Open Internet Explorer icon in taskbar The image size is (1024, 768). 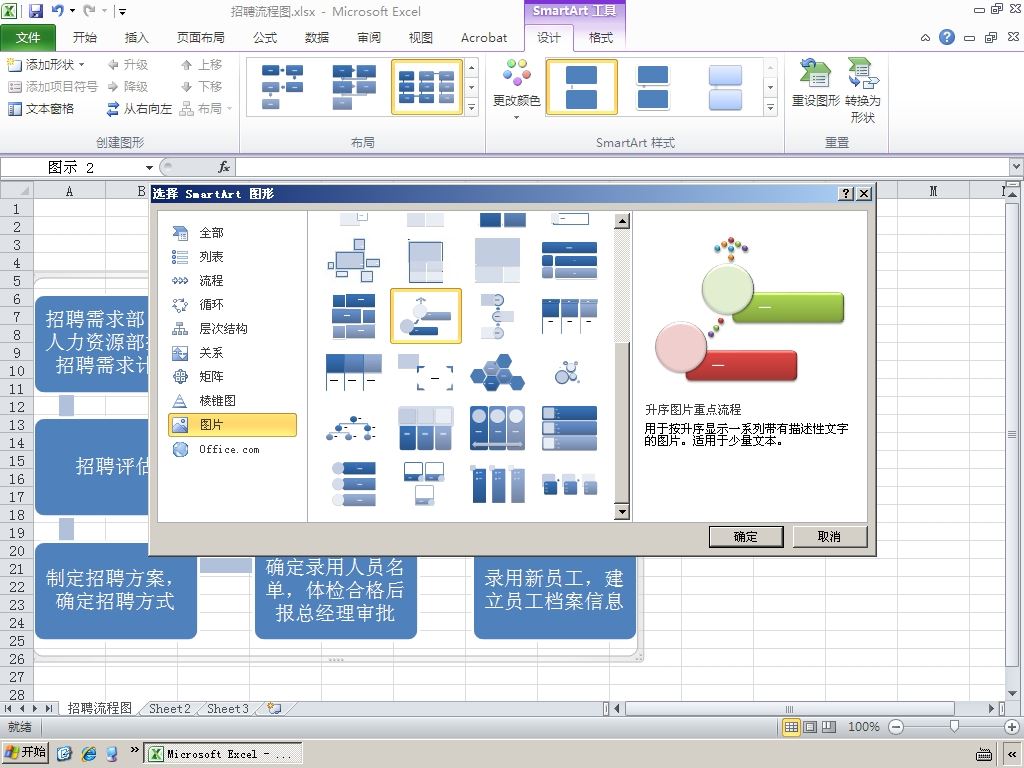(x=88, y=754)
